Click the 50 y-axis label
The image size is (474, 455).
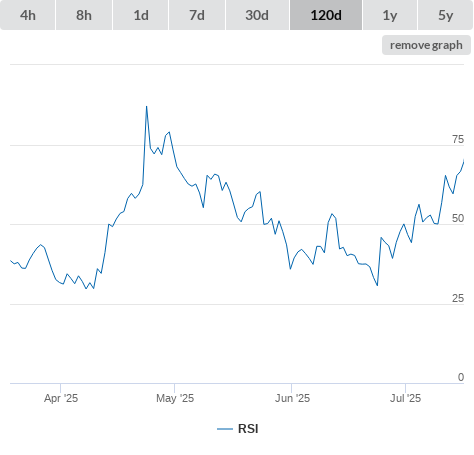[x=458, y=218]
